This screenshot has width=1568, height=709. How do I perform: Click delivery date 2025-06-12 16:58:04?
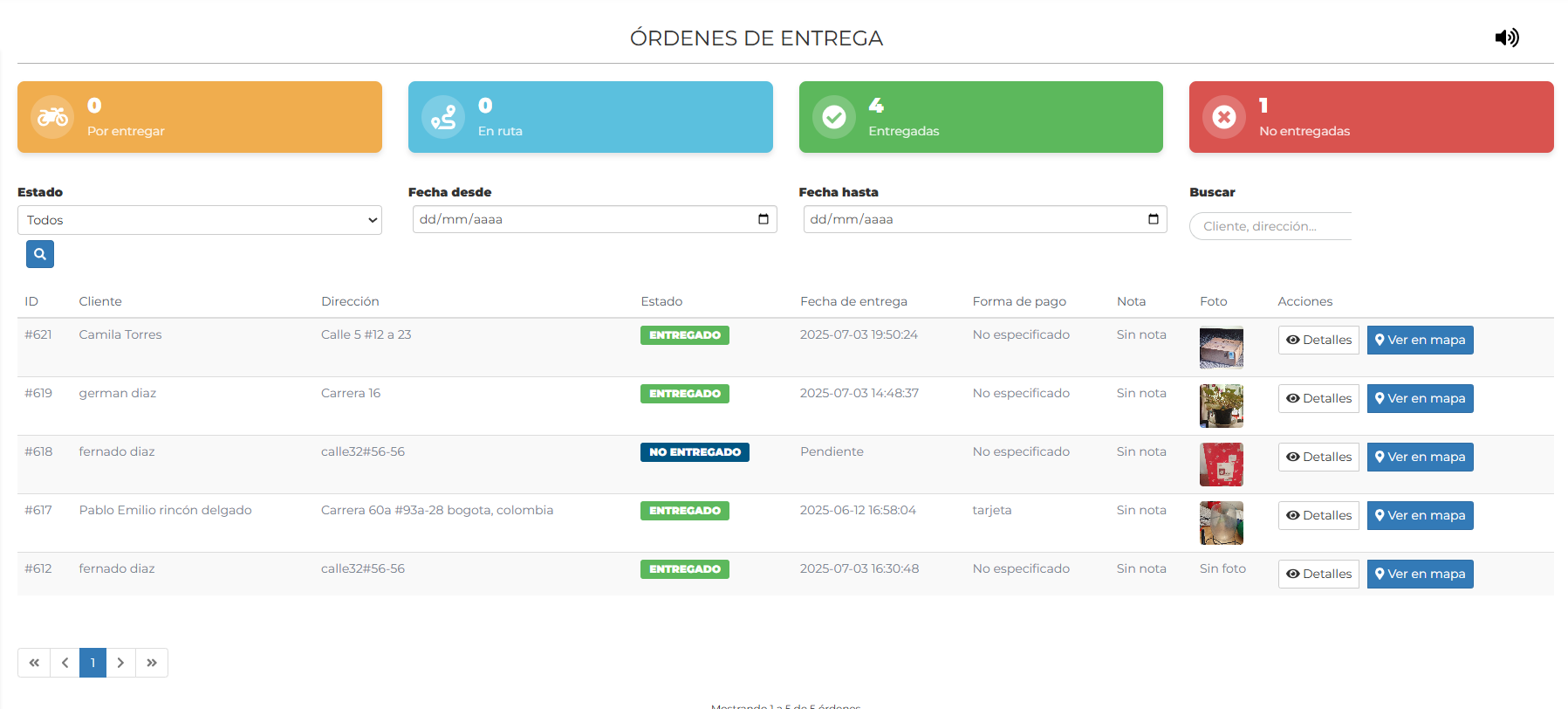pos(858,510)
